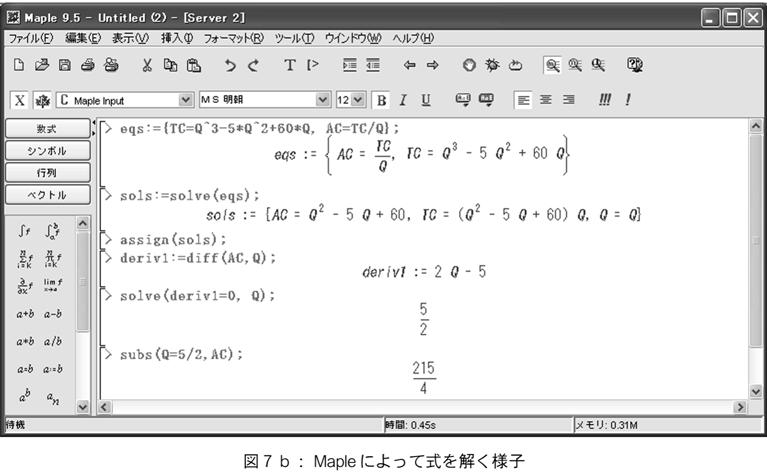Open the help question mark icon
The width and height of the screenshot is (767, 472).
tap(634, 65)
